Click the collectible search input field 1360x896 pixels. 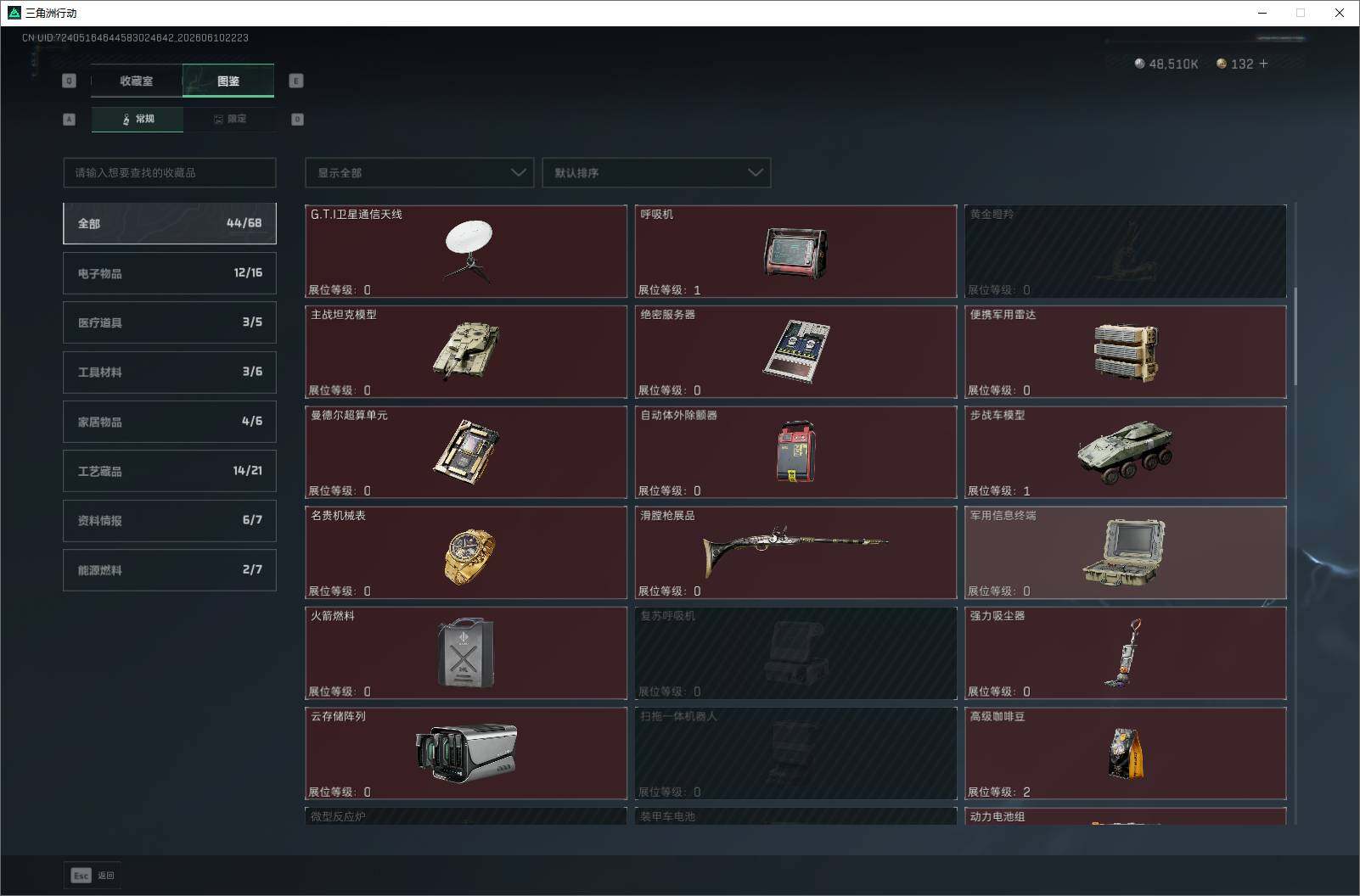click(170, 172)
